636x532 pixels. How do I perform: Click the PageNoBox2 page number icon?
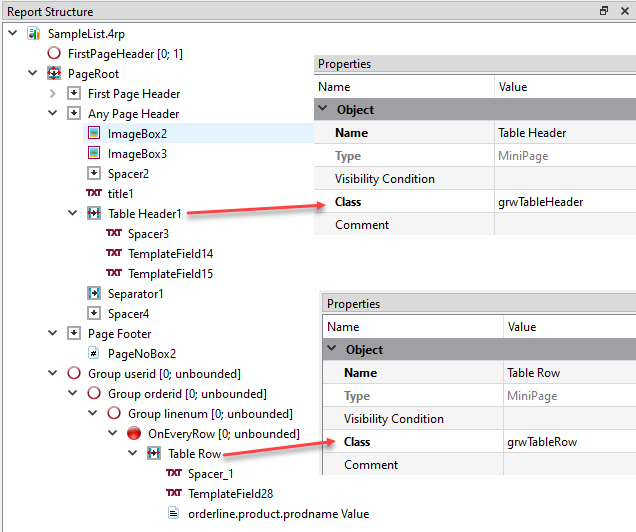pos(94,353)
